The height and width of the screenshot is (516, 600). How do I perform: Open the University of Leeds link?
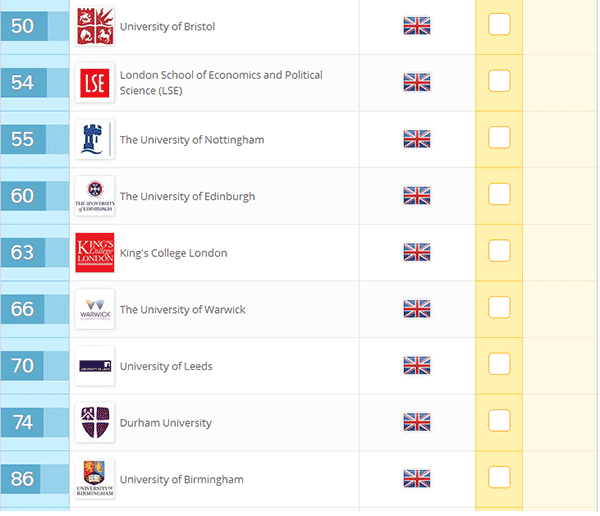point(166,366)
